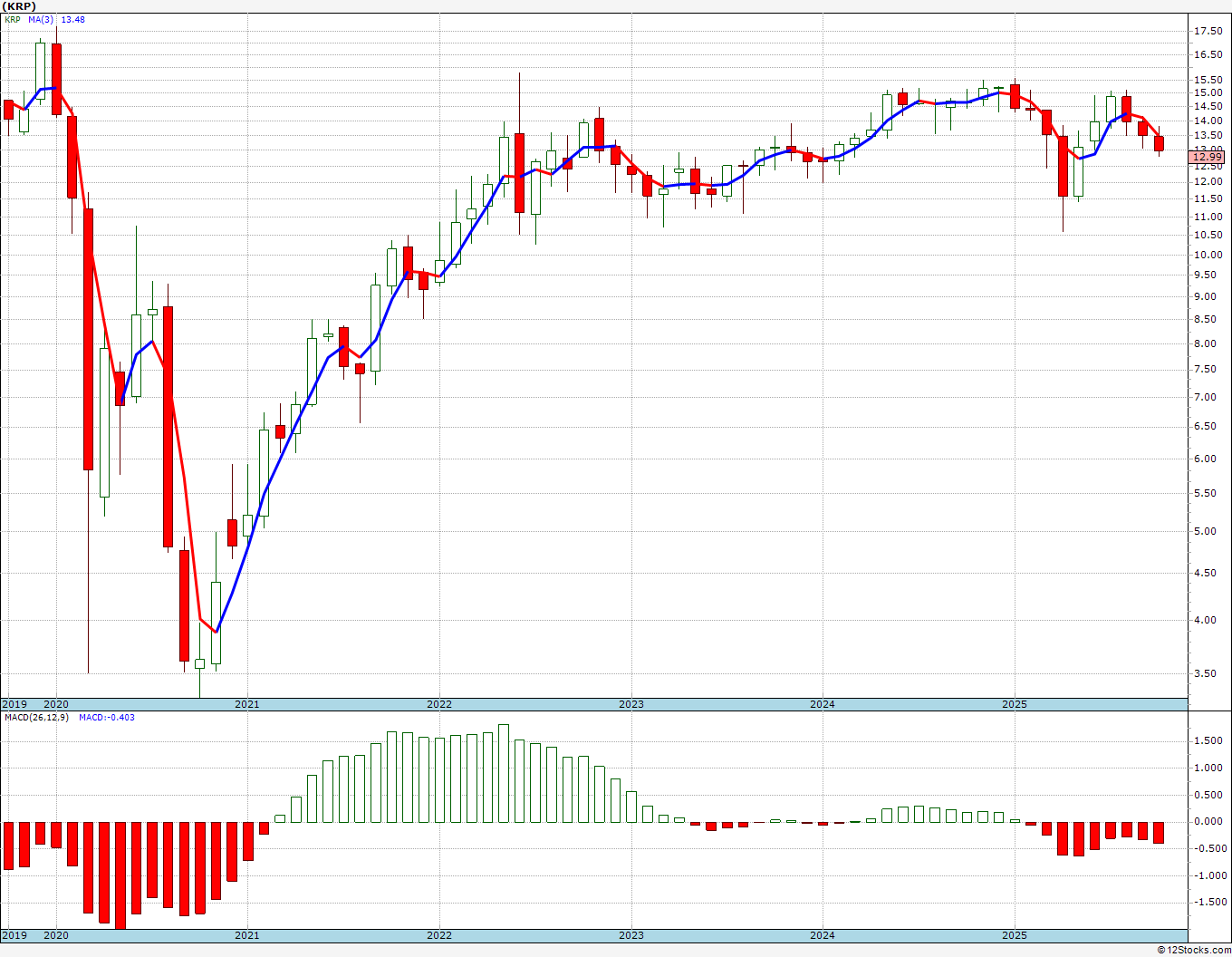
Task: Click the 10.00 price axis label
Action: coord(1208,255)
